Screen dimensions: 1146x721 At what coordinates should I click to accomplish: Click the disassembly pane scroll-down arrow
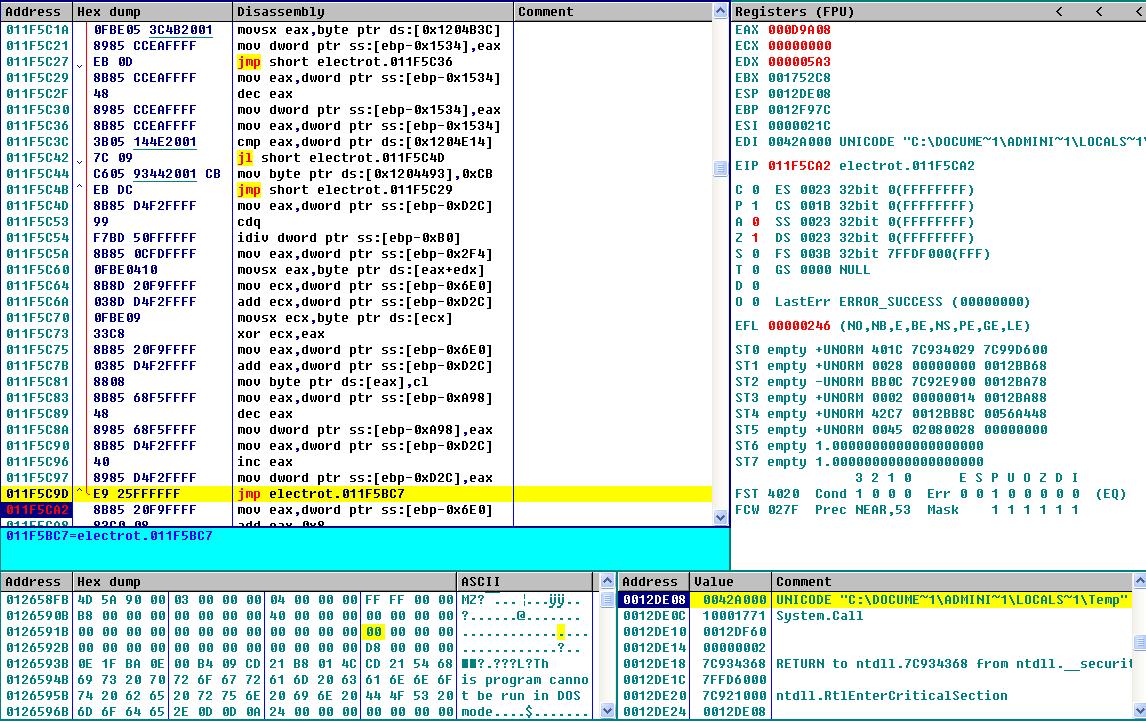(x=721, y=517)
